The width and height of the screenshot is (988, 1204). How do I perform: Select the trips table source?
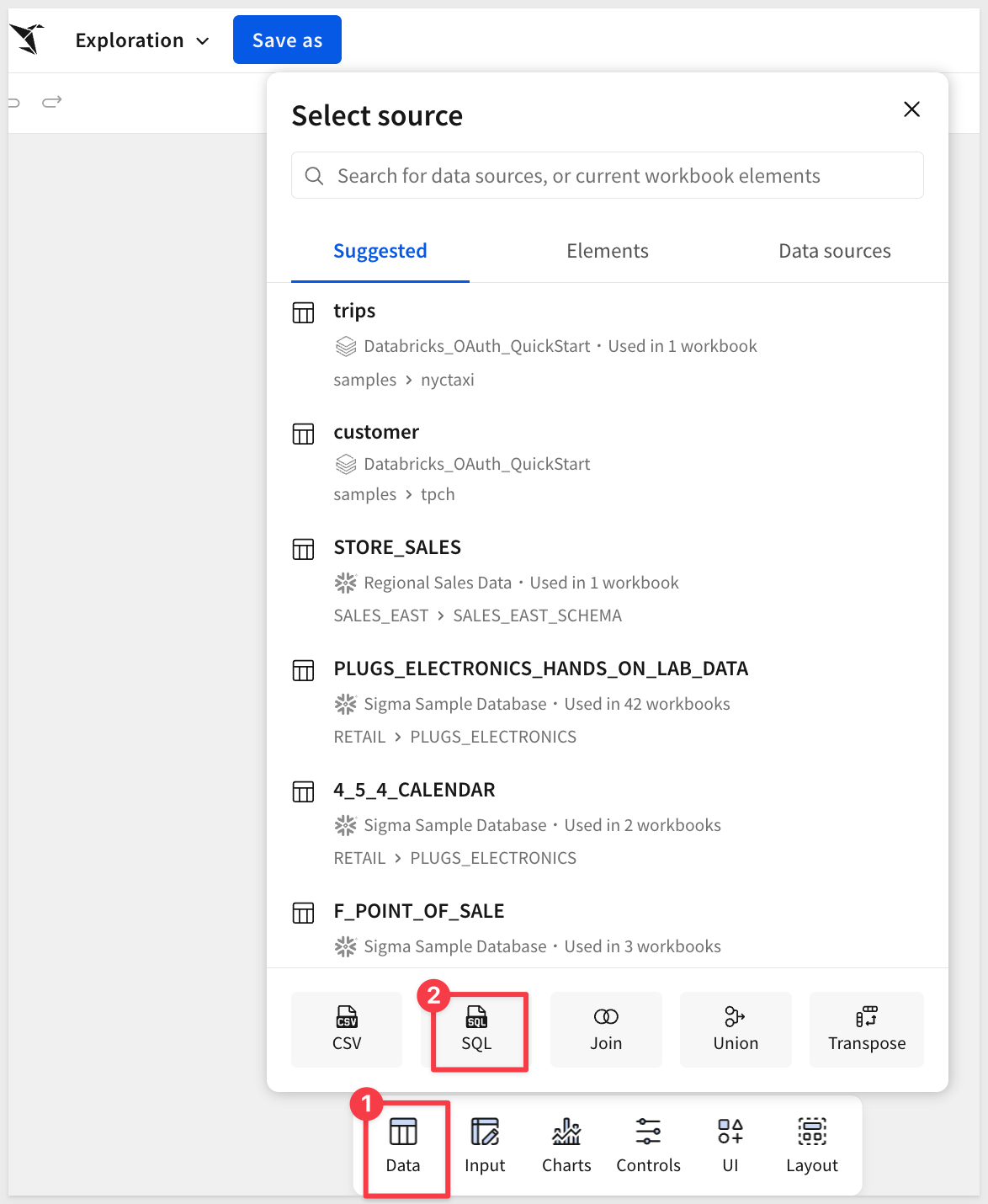tap(354, 312)
